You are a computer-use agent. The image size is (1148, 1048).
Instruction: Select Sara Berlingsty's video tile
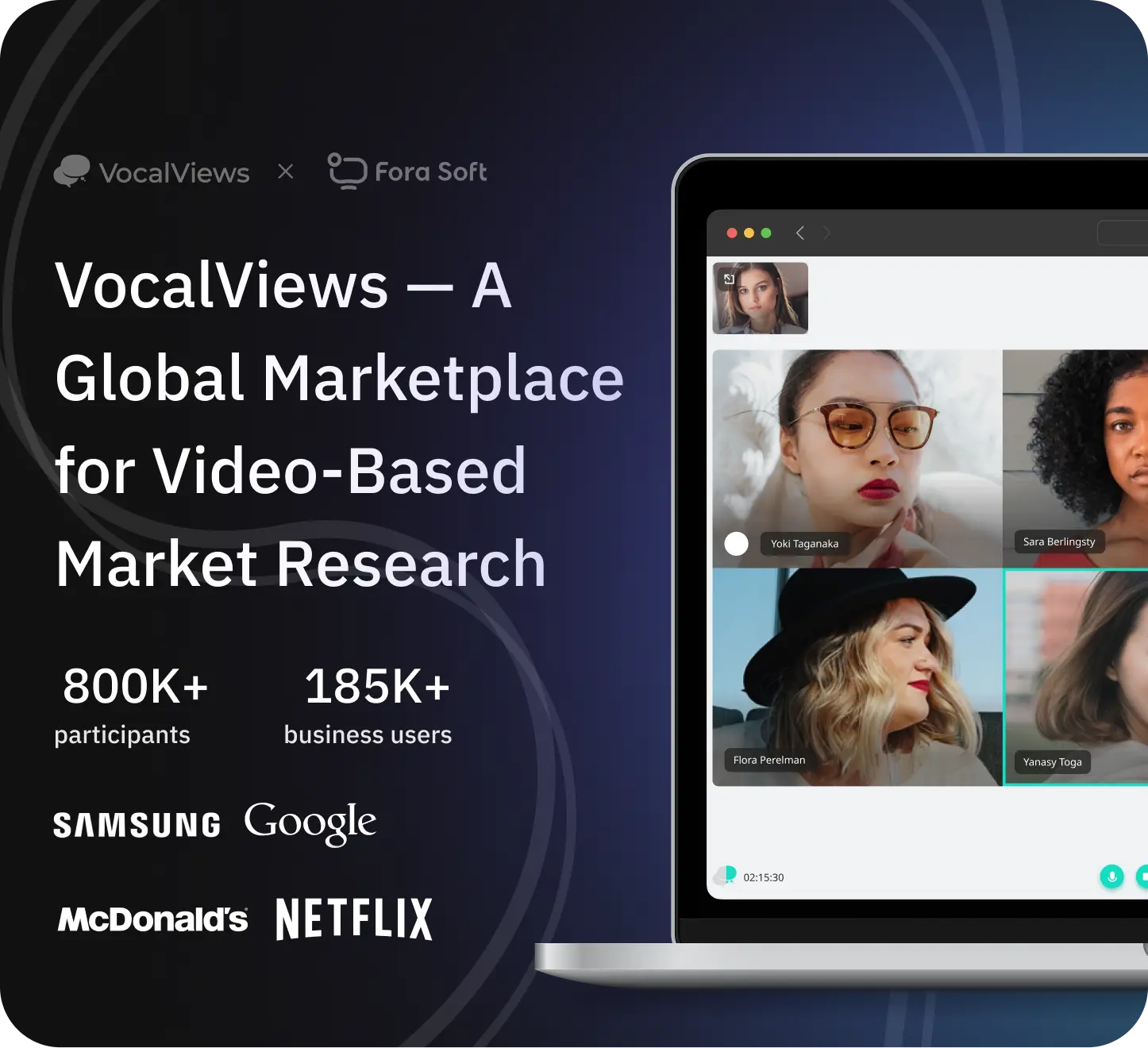pos(1076,458)
